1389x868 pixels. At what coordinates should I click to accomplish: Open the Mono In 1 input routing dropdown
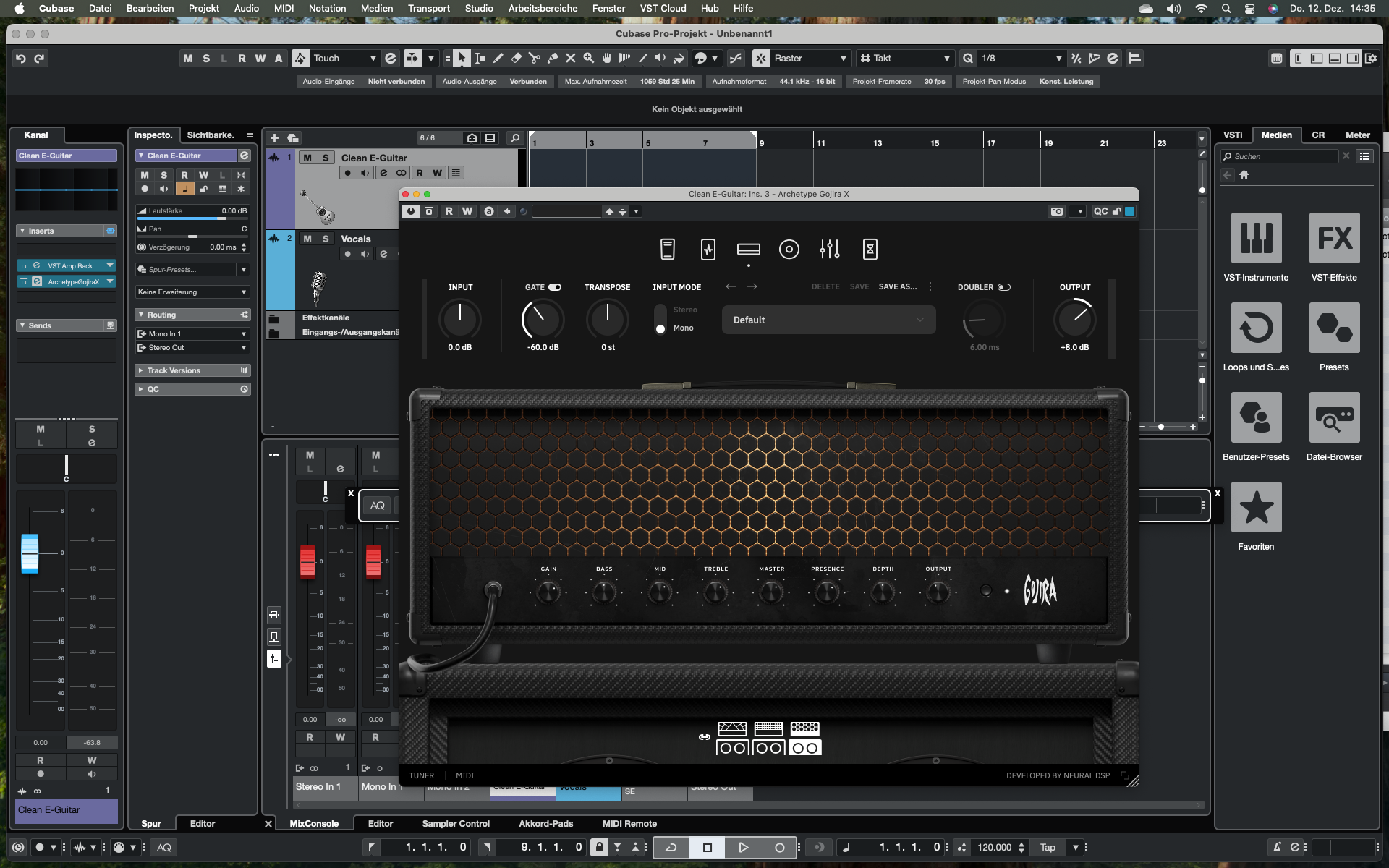tap(192, 333)
